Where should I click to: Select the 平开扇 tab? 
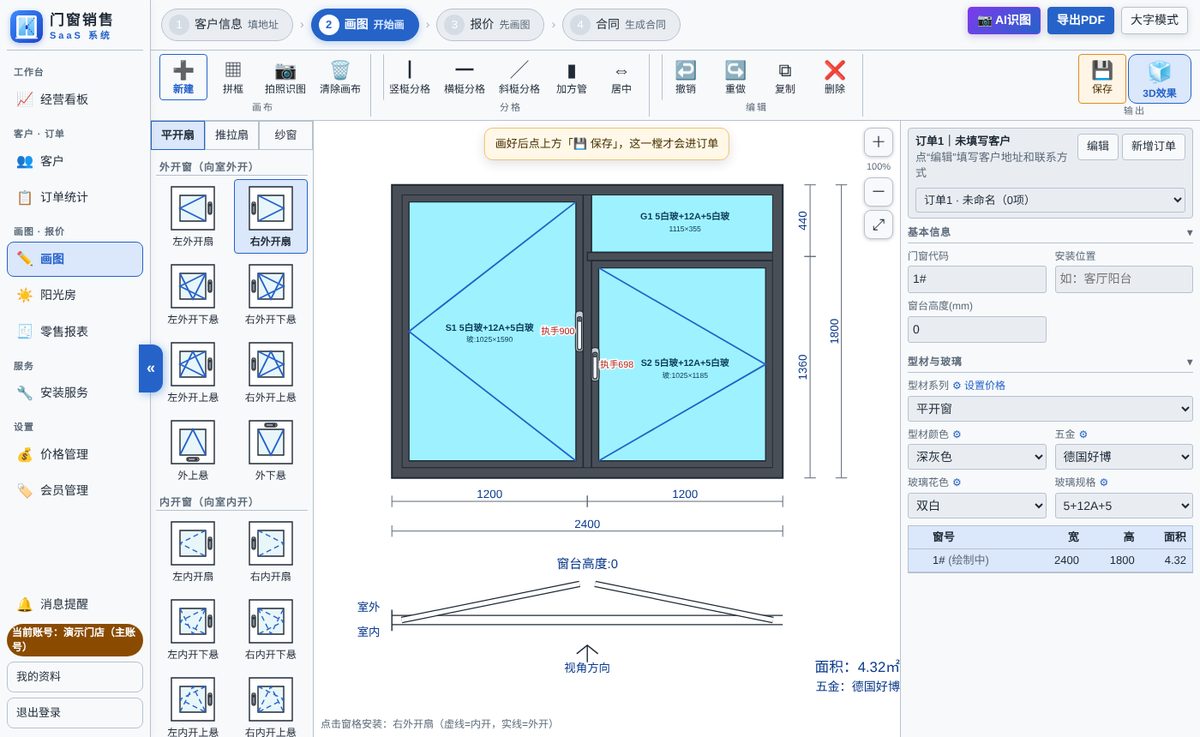[x=178, y=135]
